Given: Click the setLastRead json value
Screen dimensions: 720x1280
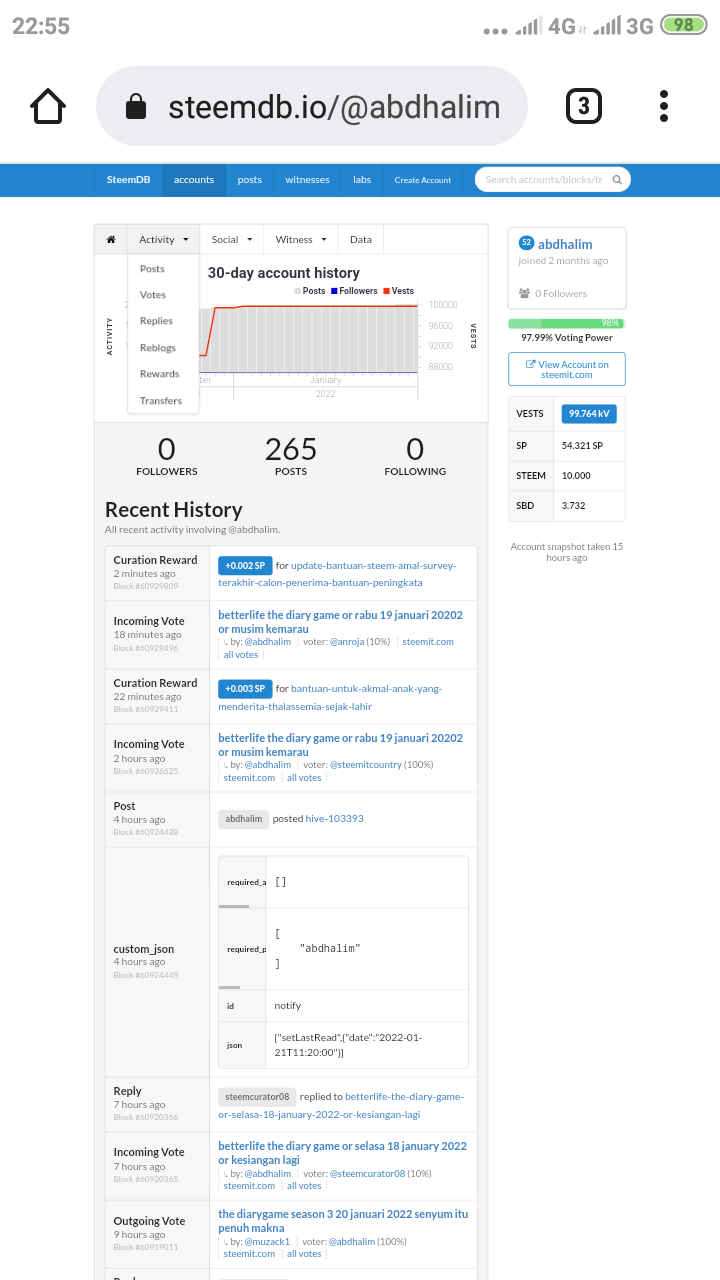Looking at the screenshot, I should [348, 1045].
